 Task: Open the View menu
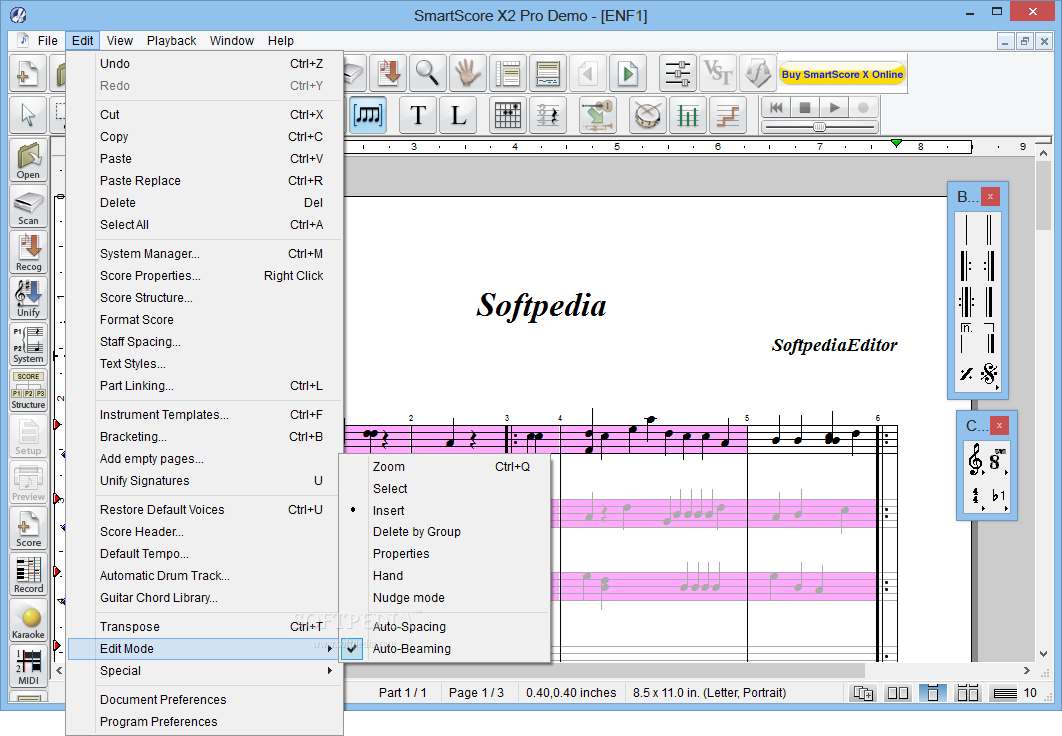coord(119,41)
